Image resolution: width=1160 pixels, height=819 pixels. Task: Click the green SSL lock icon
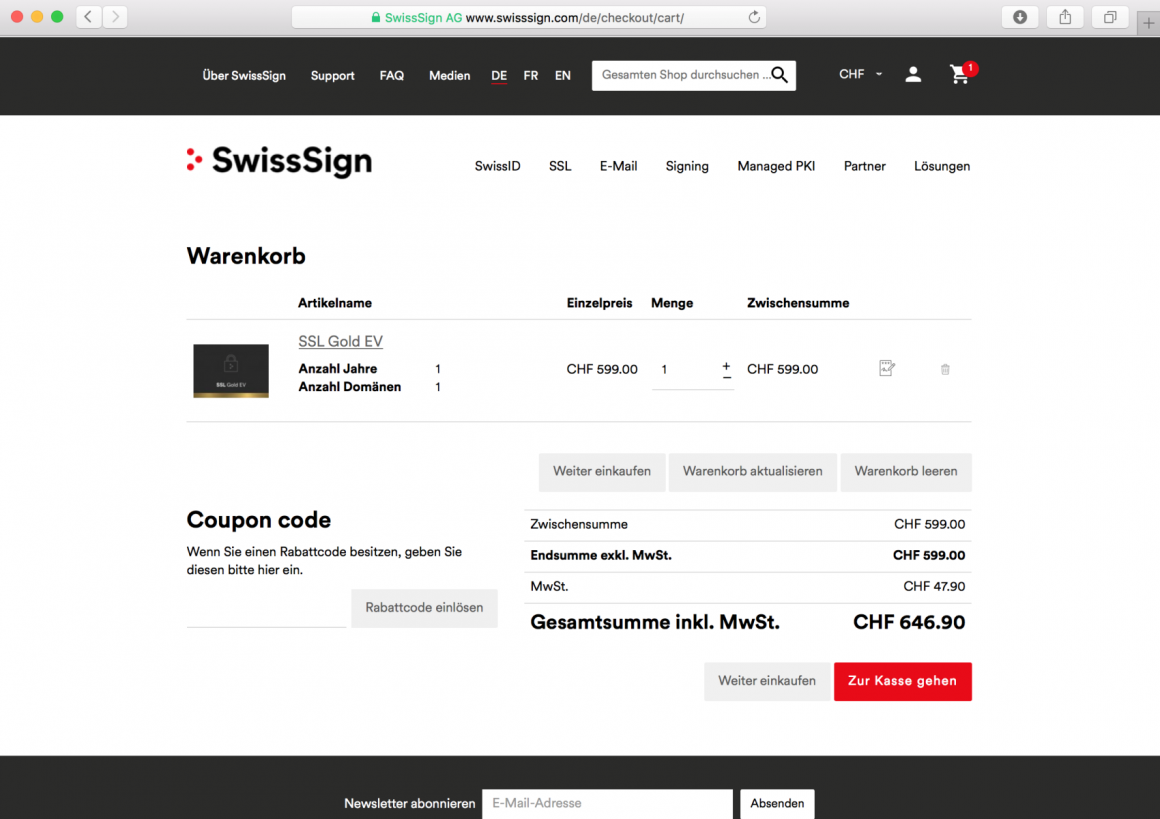point(376,18)
